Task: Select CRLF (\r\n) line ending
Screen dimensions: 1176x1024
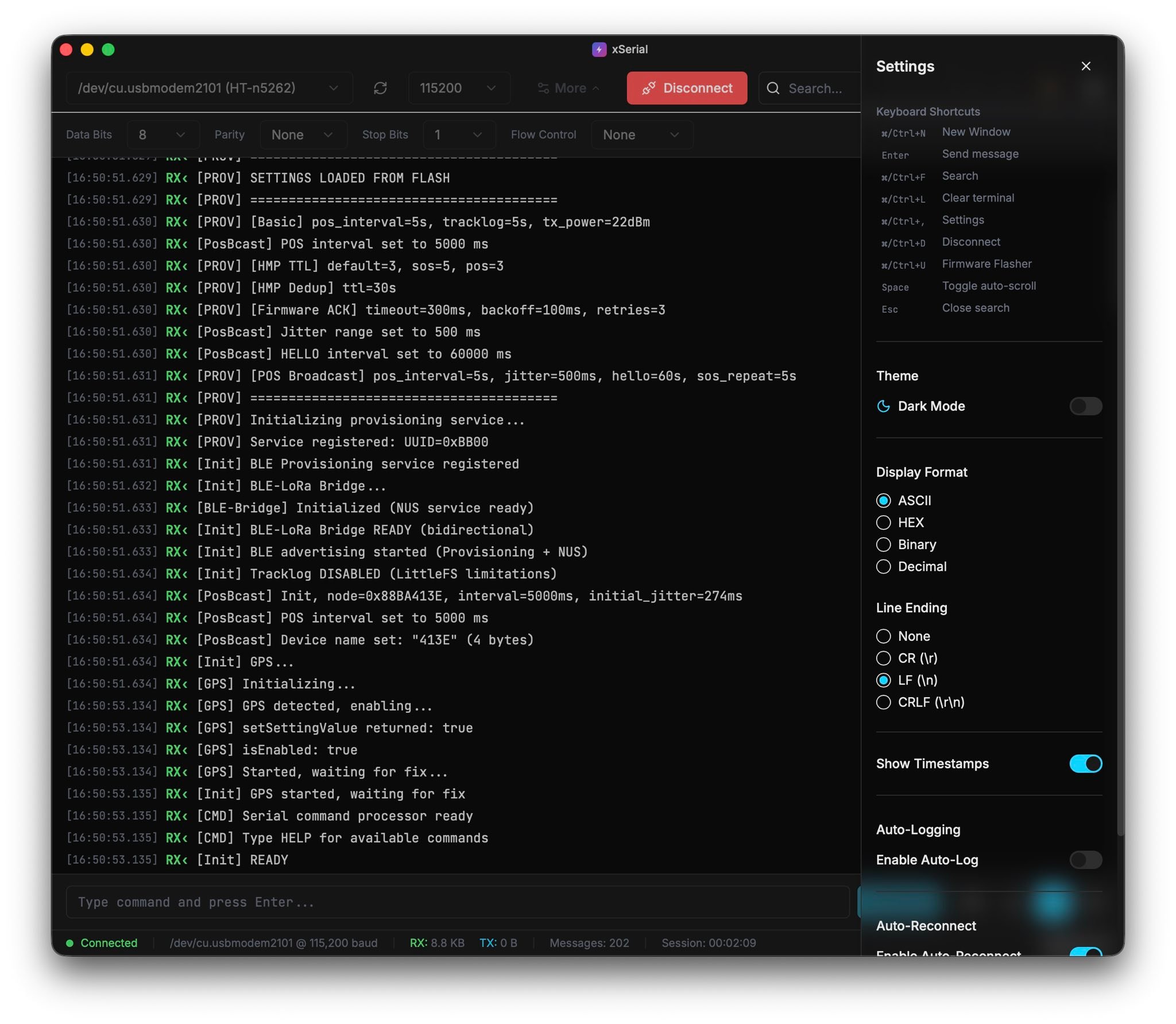Action: pos(884,702)
